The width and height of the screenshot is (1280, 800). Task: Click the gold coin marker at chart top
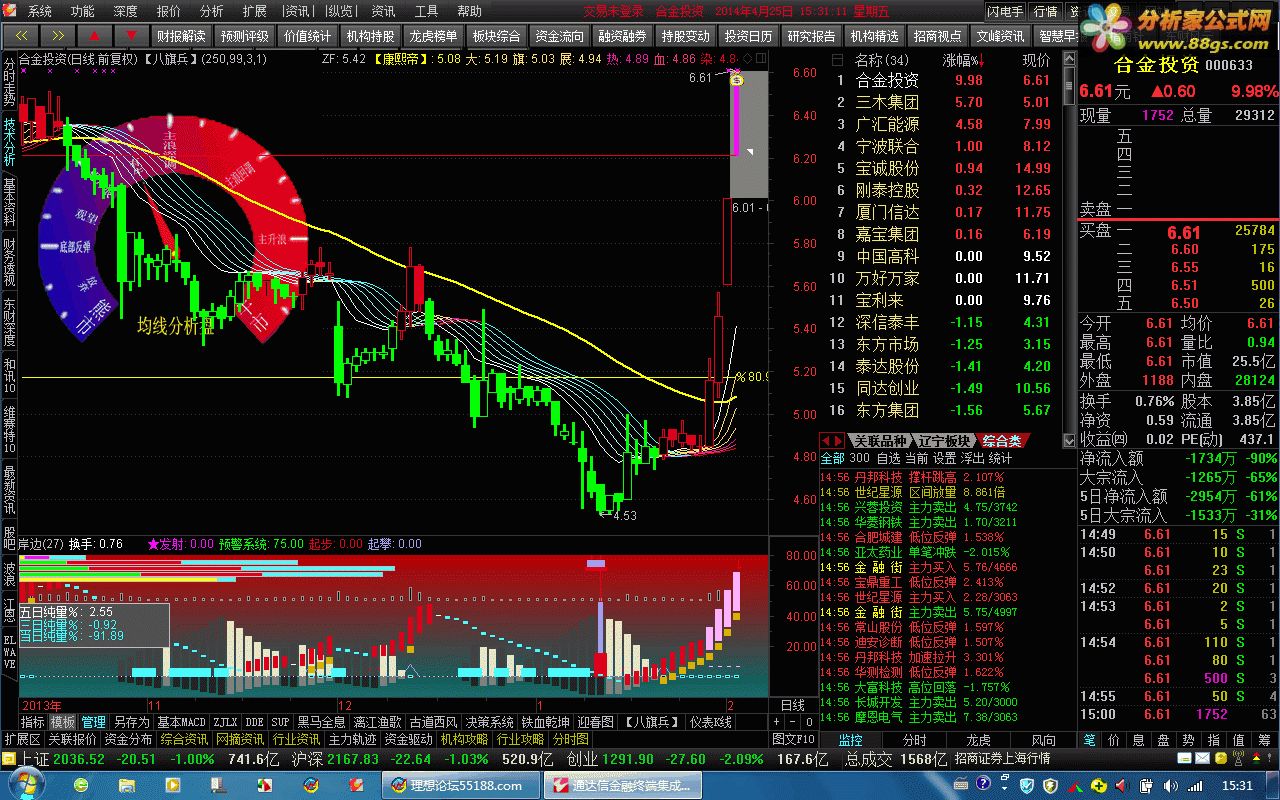coord(736,78)
